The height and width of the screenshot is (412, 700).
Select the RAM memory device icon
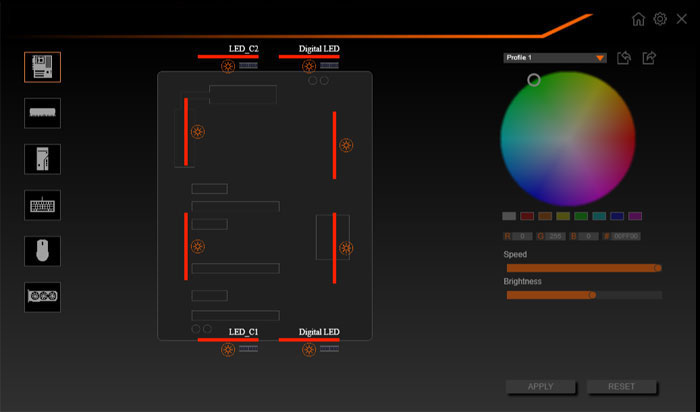[x=43, y=113]
